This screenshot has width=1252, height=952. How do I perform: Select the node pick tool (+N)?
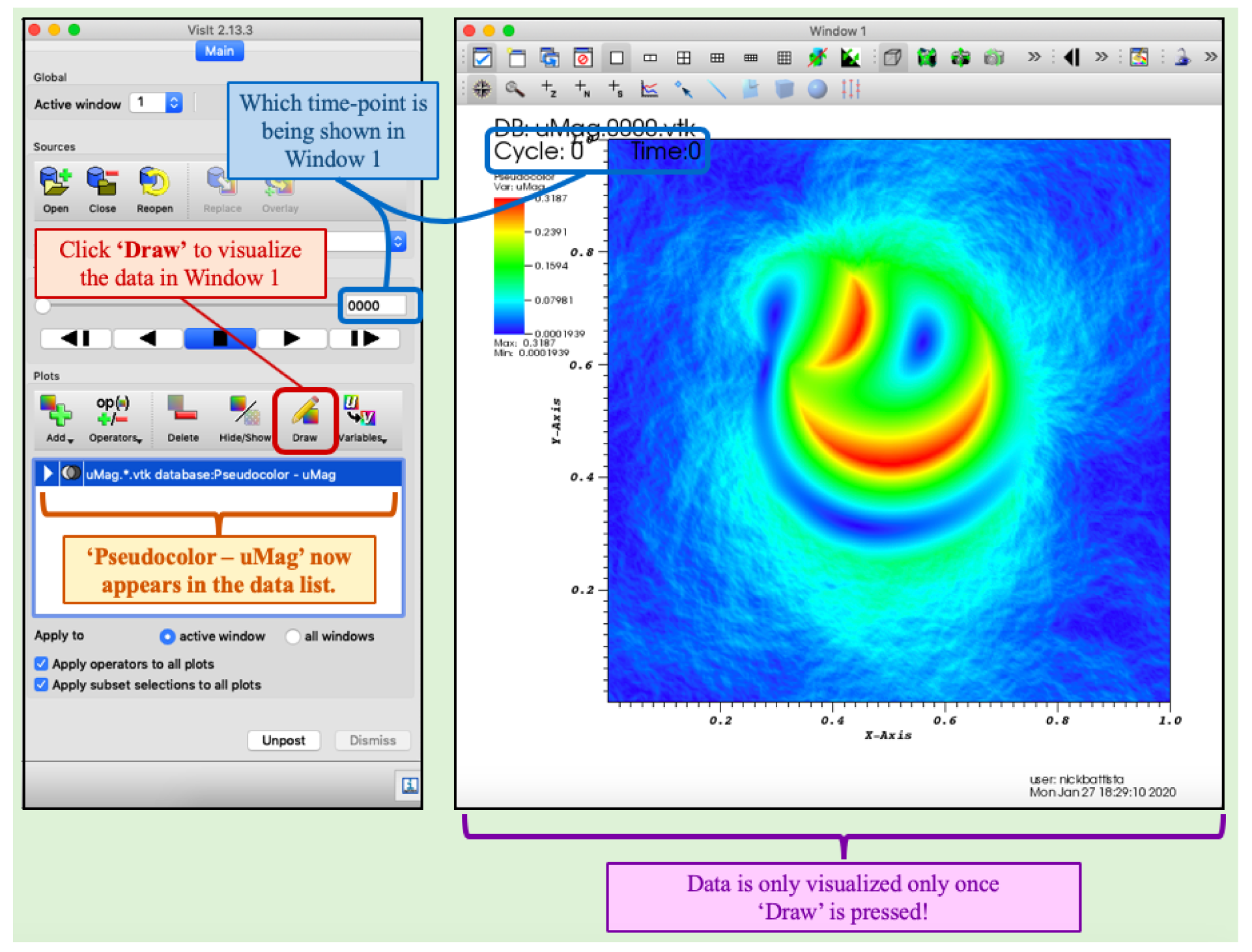coord(582,89)
